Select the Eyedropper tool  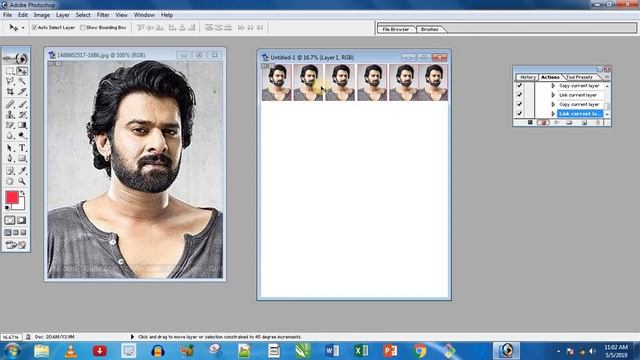pyautogui.click(x=22, y=171)
